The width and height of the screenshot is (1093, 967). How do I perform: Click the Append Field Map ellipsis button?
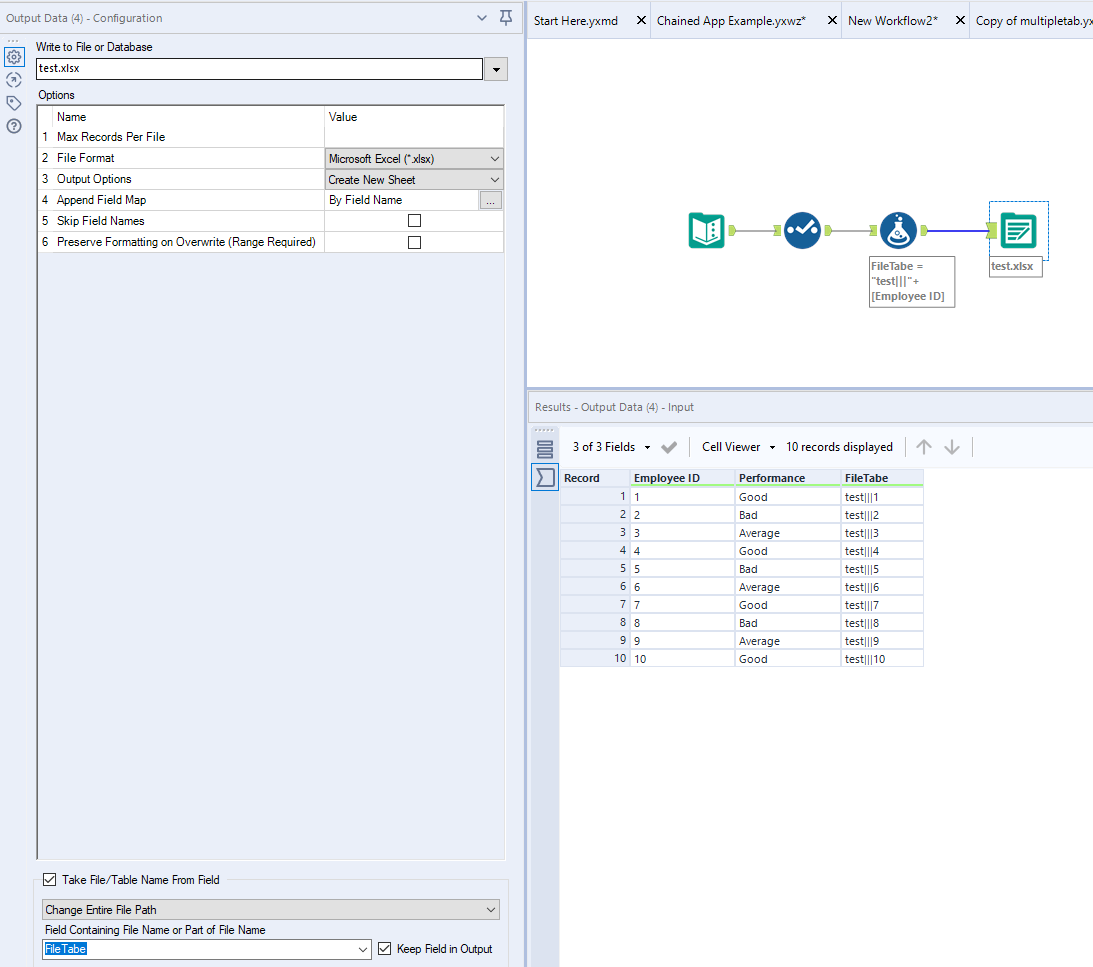click(491, 199)
